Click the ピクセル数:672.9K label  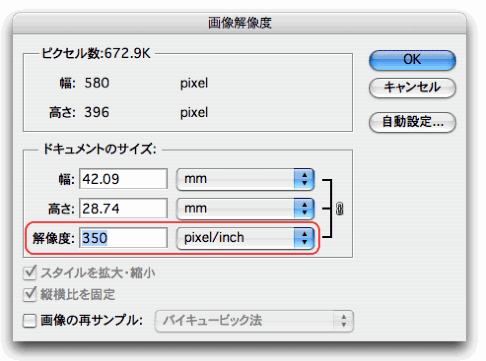pyautogui.click(x=96, y=53)
